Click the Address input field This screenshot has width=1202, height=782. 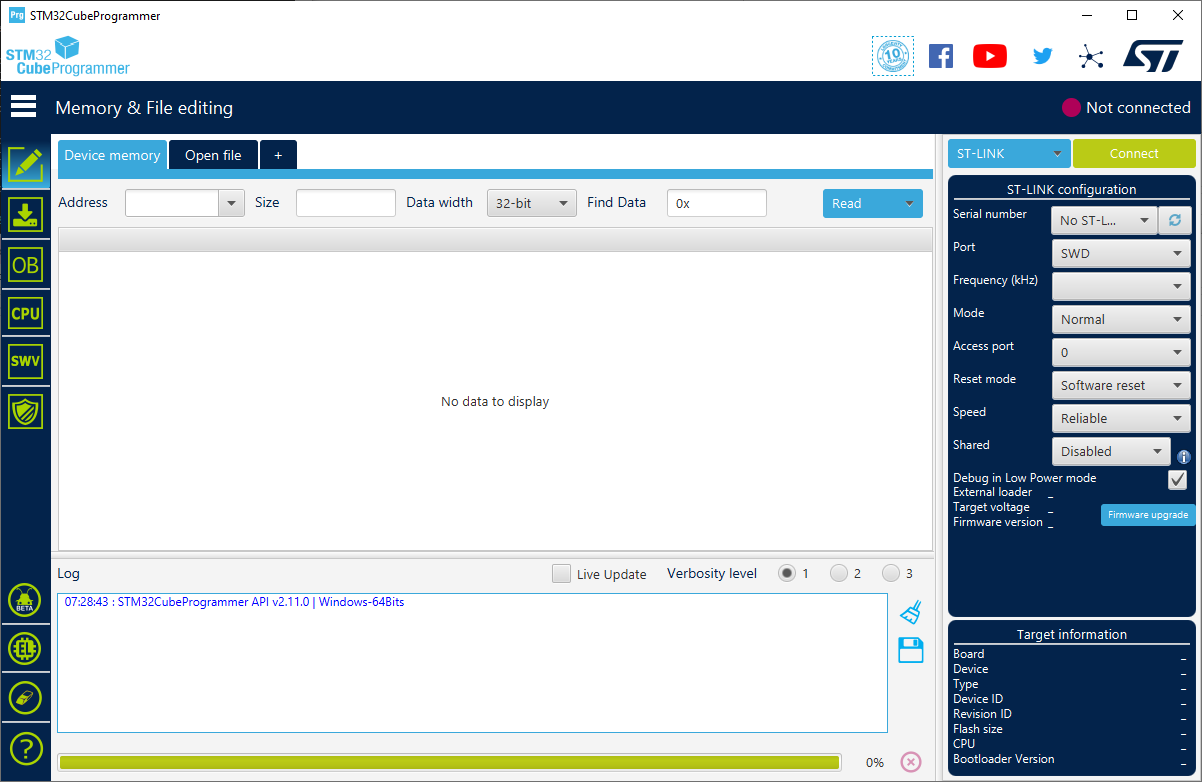[x=172, y=203]
